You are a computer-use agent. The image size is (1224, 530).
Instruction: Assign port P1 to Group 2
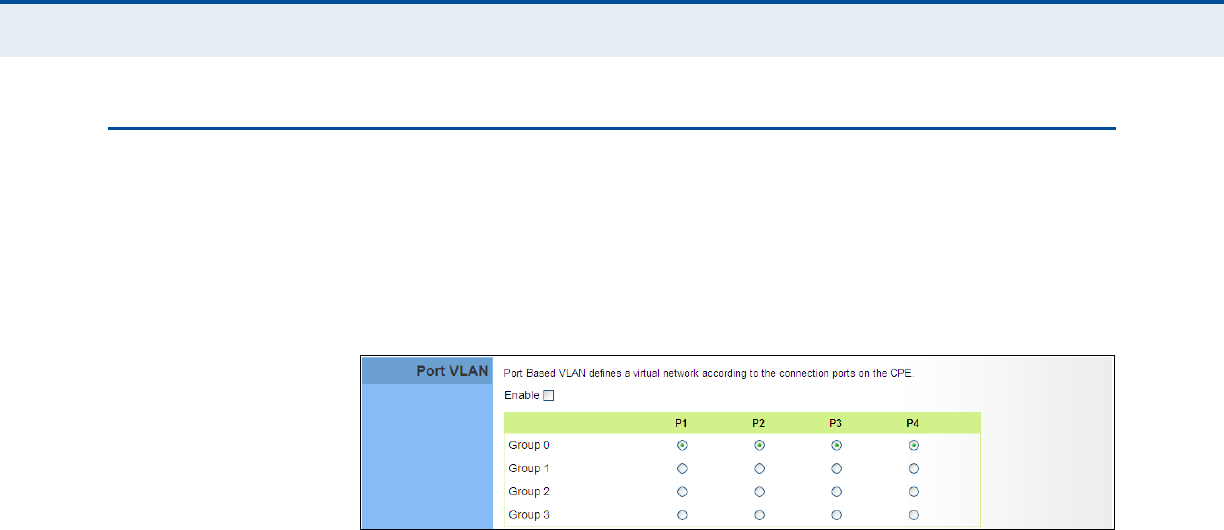(x=682, y=491)
